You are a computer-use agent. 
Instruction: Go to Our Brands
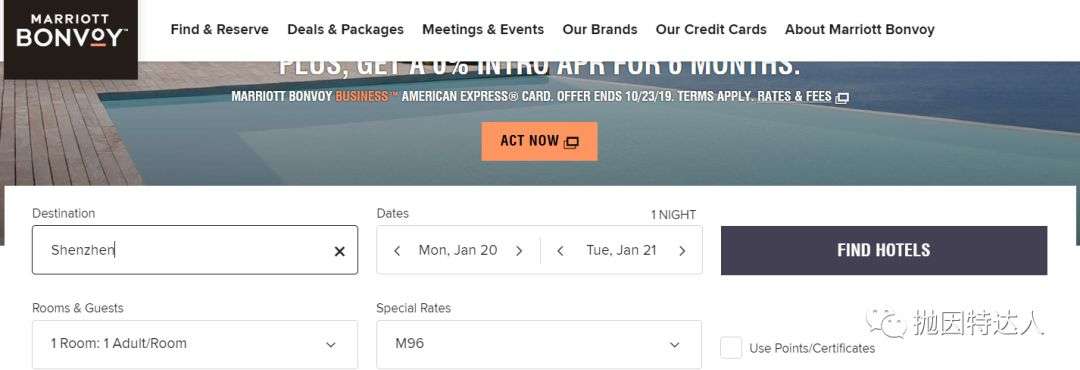(x=600, y=30)
